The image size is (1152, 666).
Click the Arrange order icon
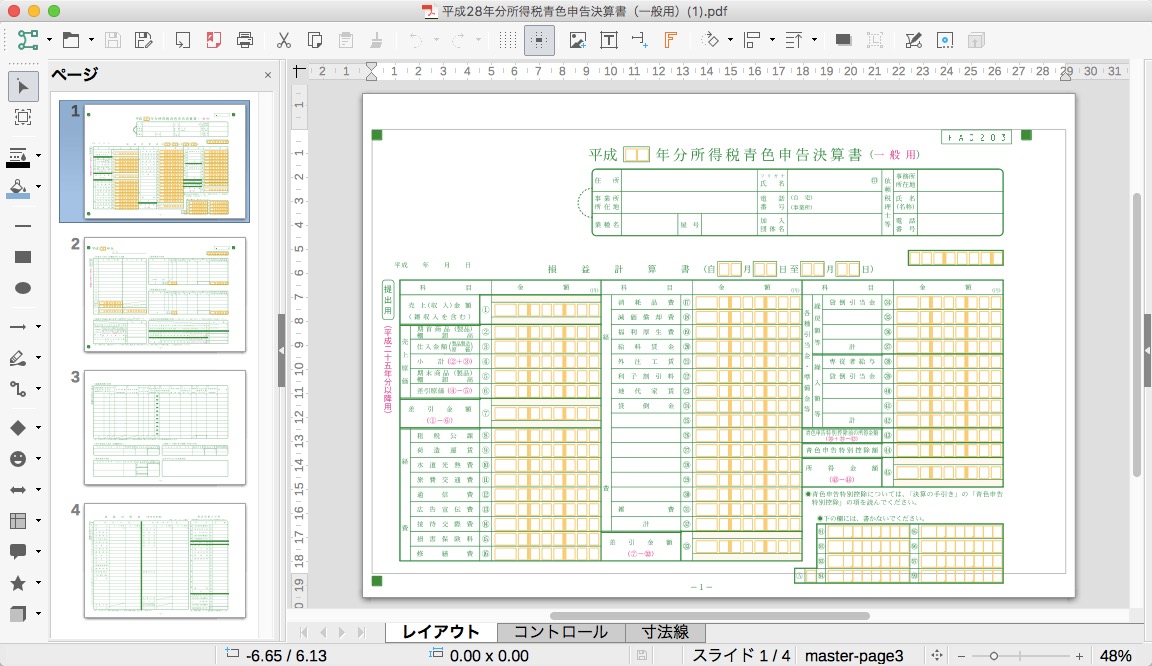(794, 40)
